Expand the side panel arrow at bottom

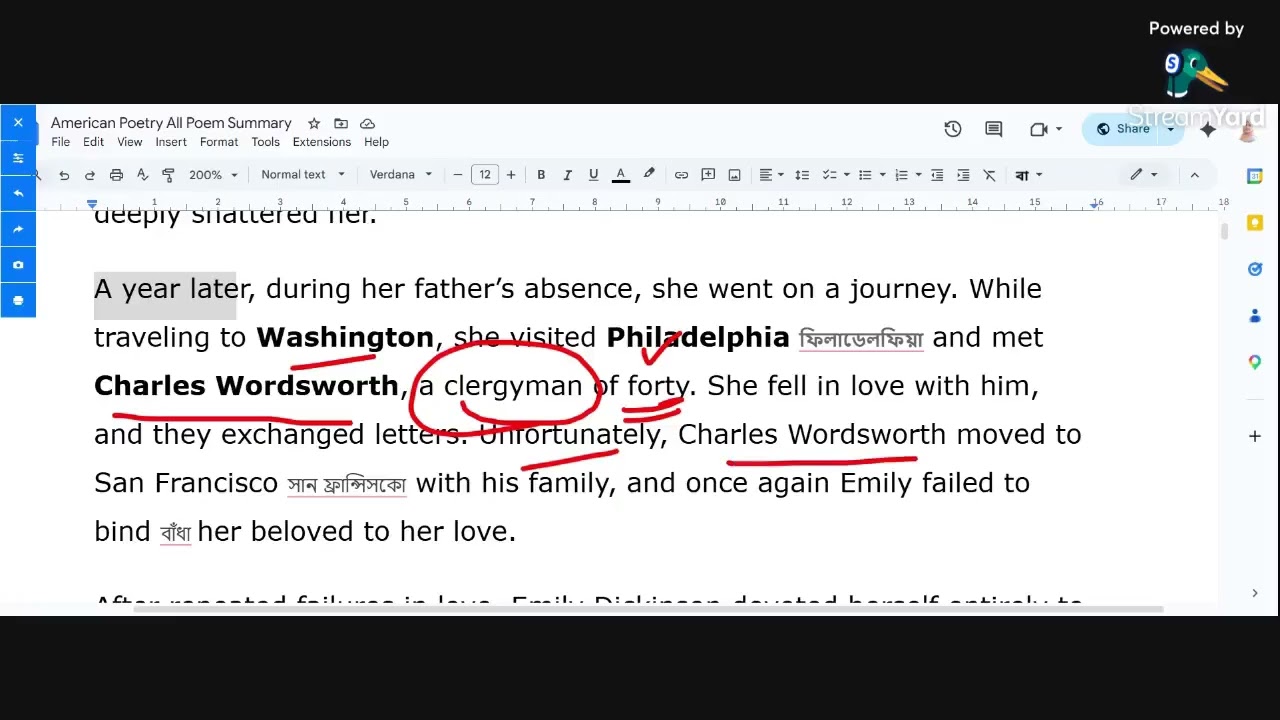pyautogui.click(x=1255, y=593)
